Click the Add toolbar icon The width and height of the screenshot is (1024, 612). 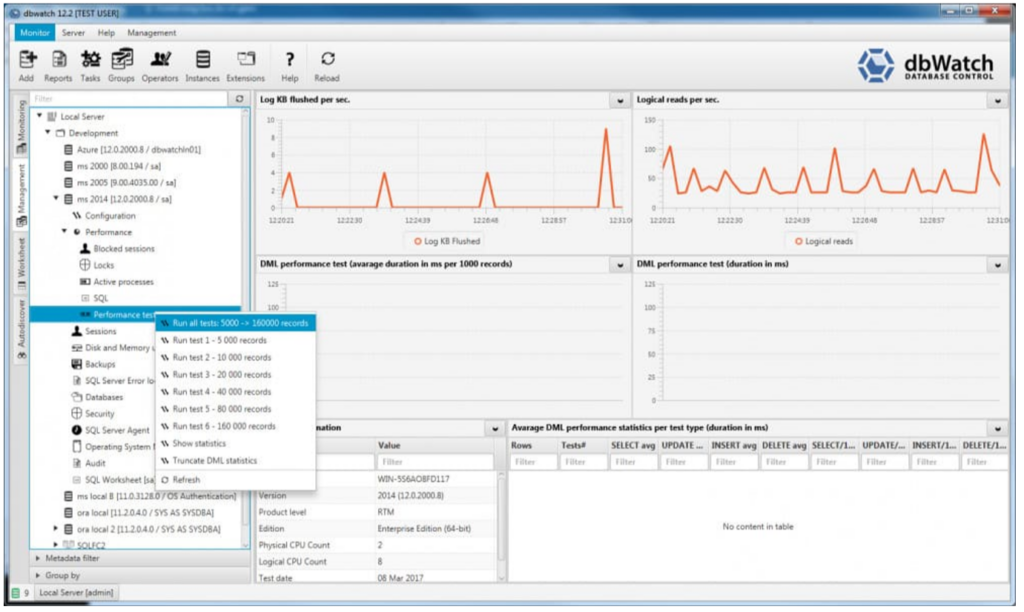coord(27,60)
